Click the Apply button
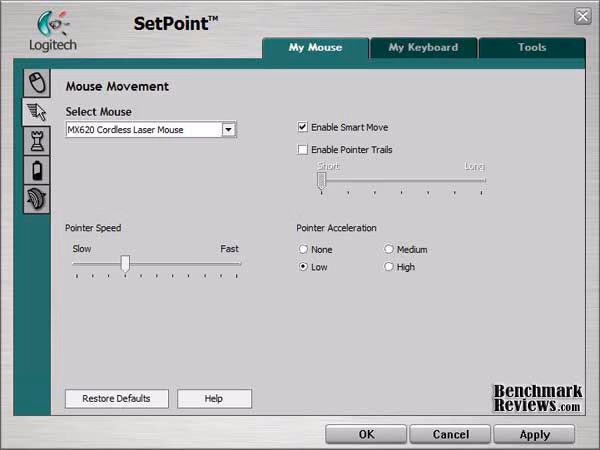The image size is (600, 450). click(535, 434)
